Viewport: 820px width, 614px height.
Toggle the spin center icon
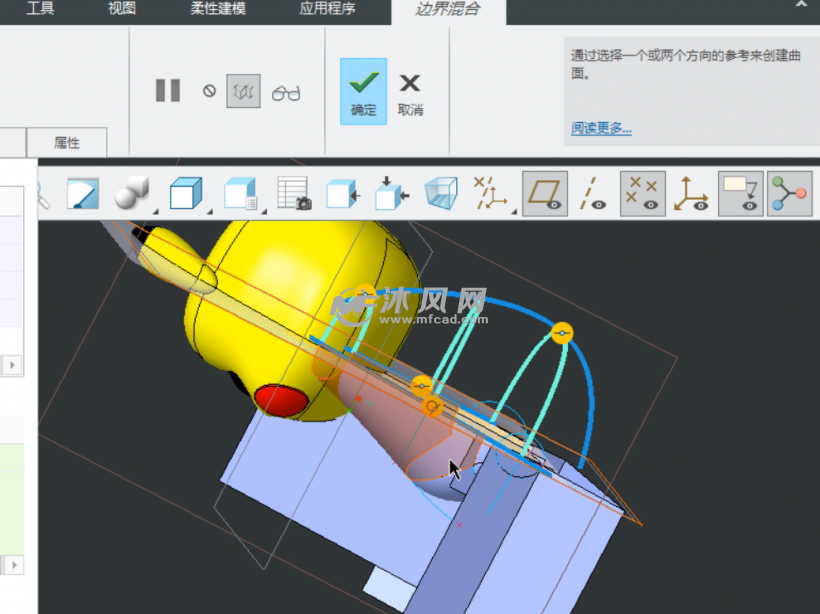[x=790, y=194]
